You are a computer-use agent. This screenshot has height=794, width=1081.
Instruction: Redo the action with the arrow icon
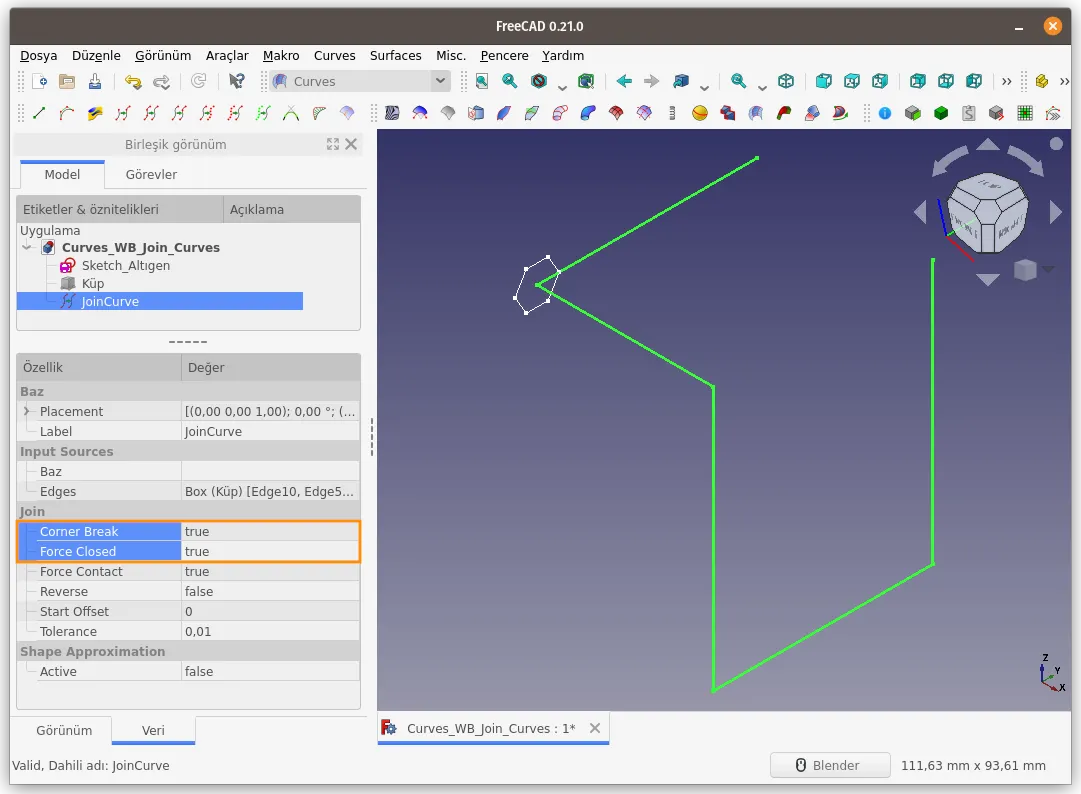coord(161,81)
